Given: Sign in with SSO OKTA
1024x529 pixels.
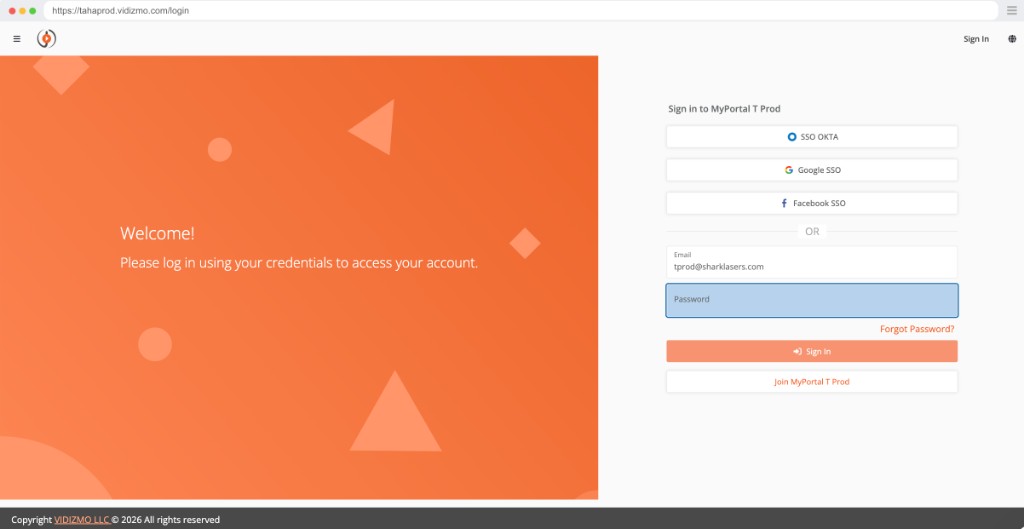Looking at the screenshot, I should pyautogui.click(x=812, y=137).
